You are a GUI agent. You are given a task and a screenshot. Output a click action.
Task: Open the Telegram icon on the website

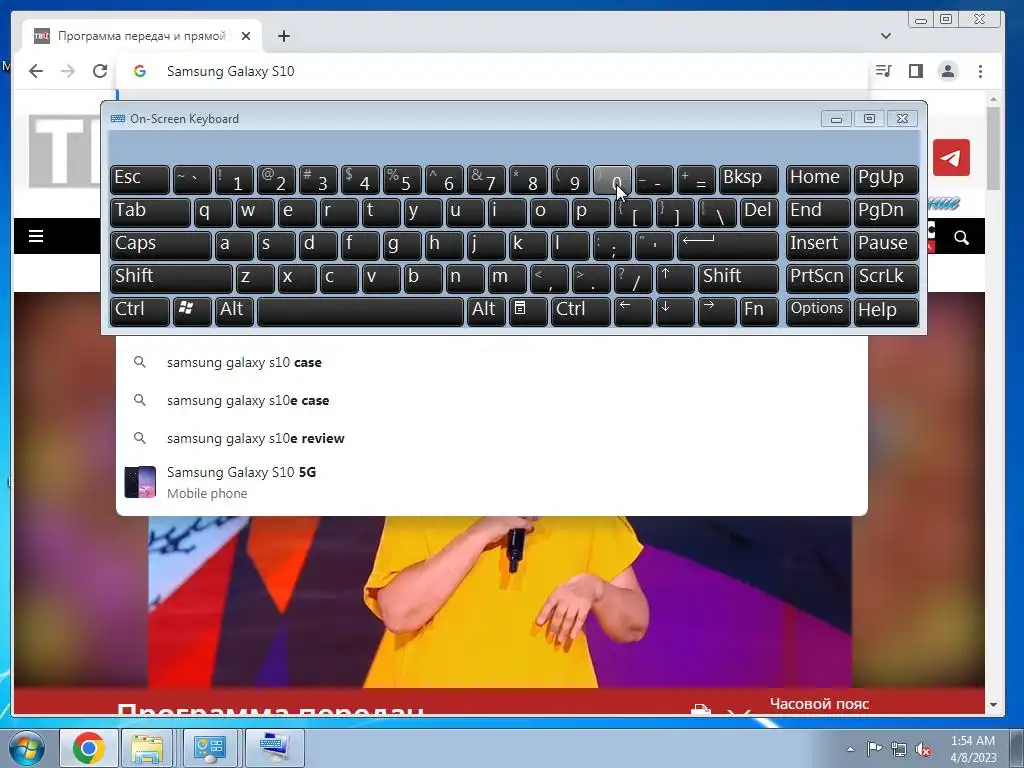click(951, 157)
